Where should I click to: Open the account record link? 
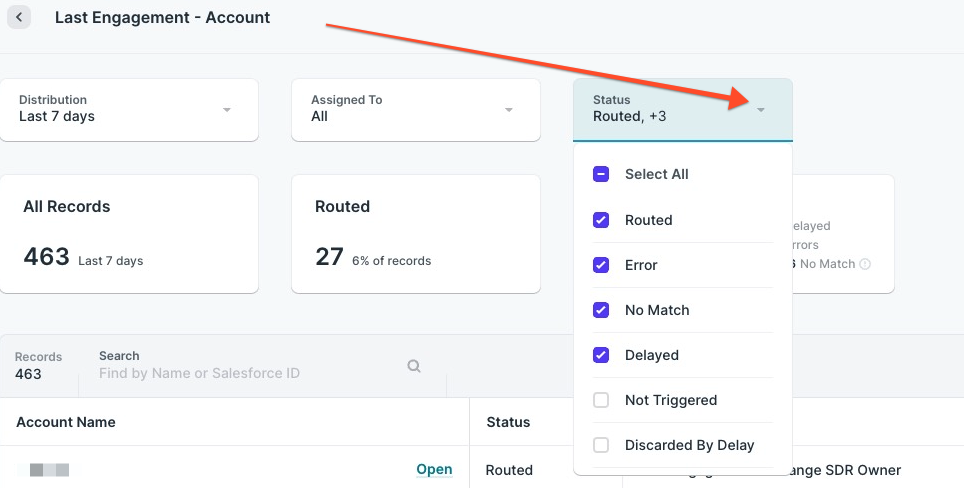[434, 470]
